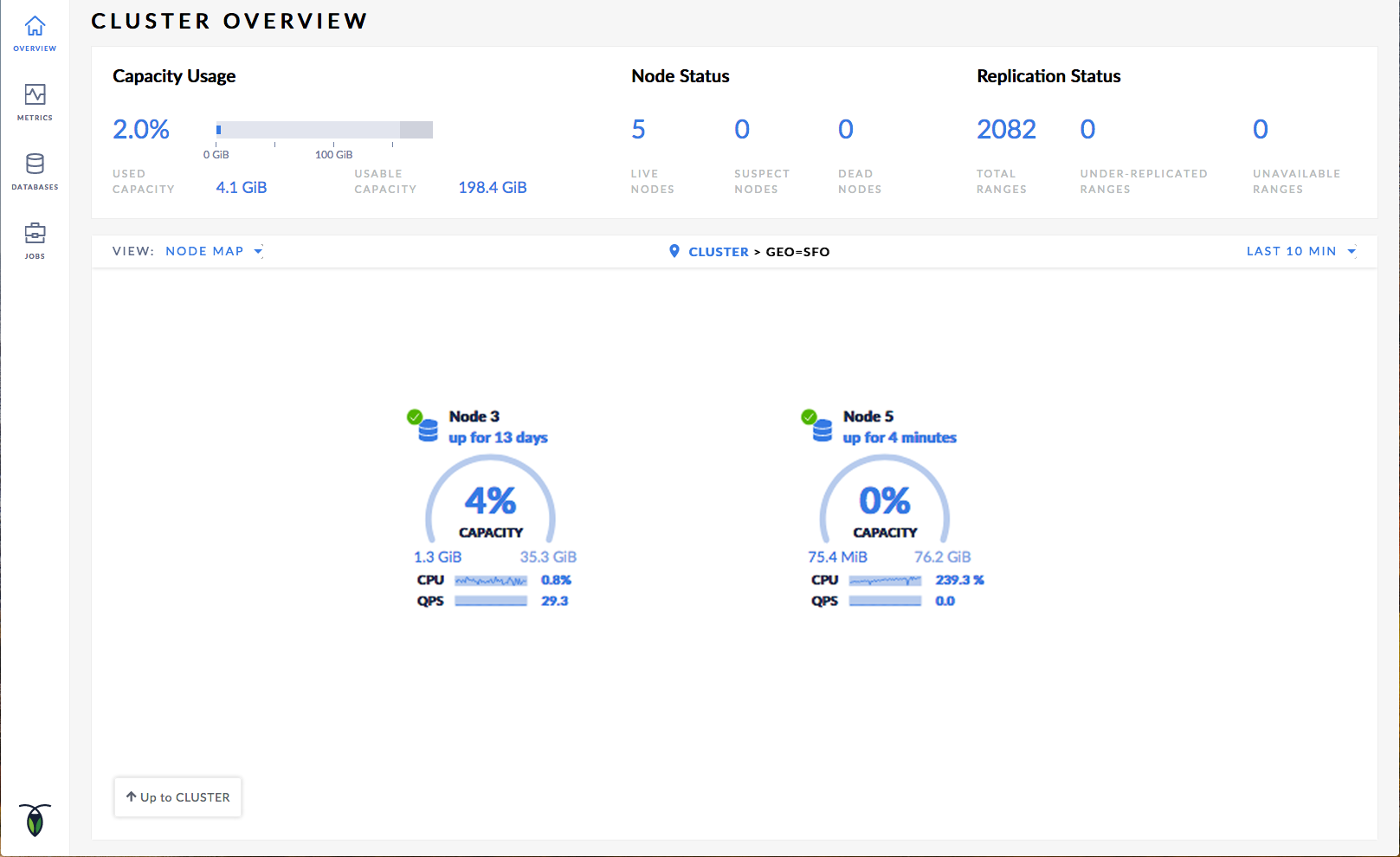The image size is (1400, 857).
Task: Click the Node 3 database icon
Action: coord(428,430)
